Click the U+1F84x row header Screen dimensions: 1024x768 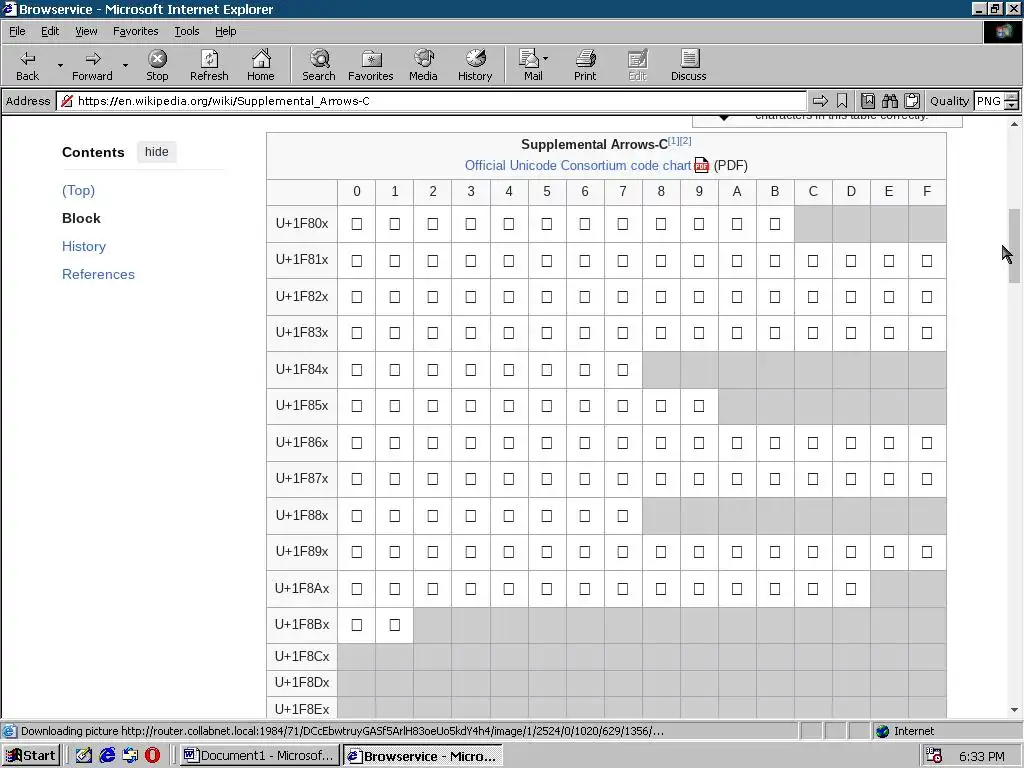[302, 370]
